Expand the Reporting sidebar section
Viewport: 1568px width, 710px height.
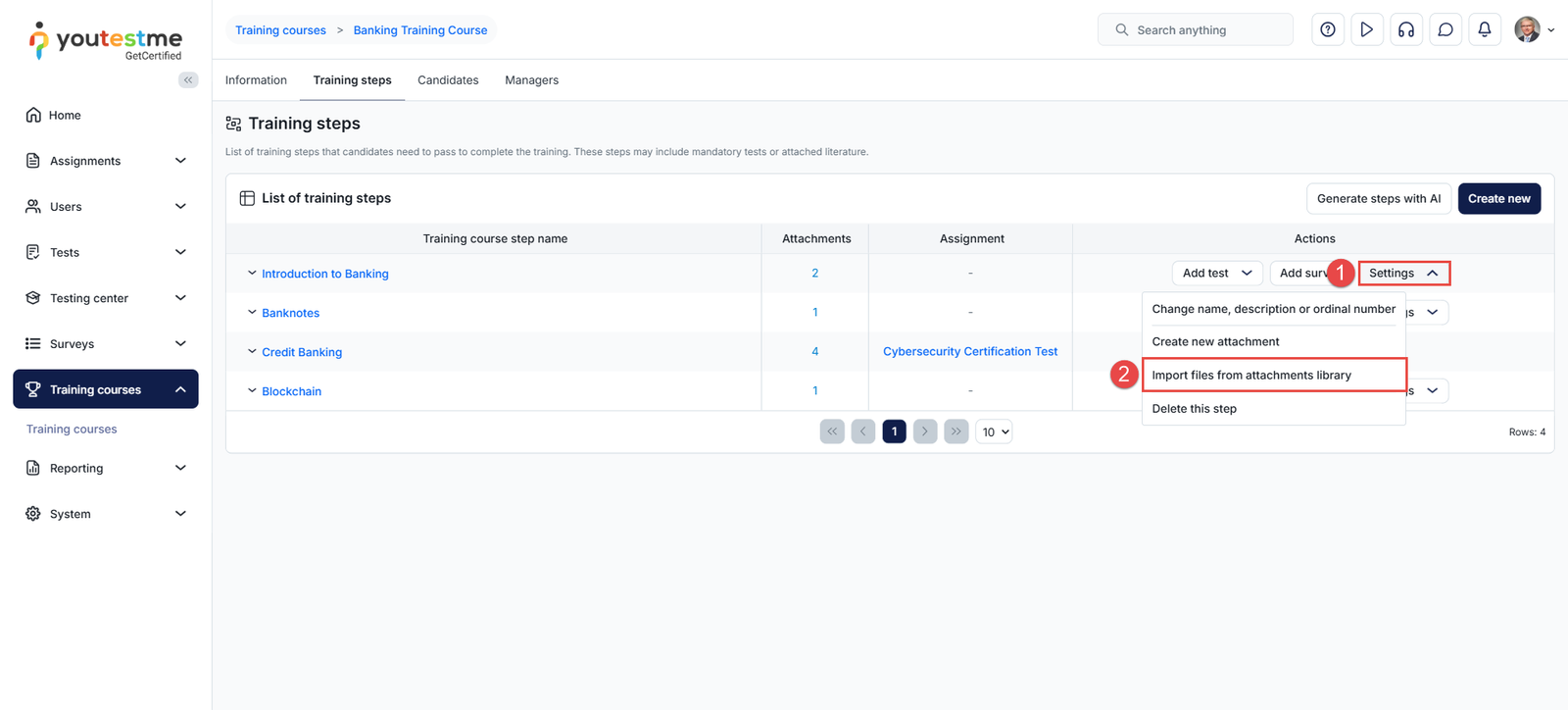tap(180, 468)
